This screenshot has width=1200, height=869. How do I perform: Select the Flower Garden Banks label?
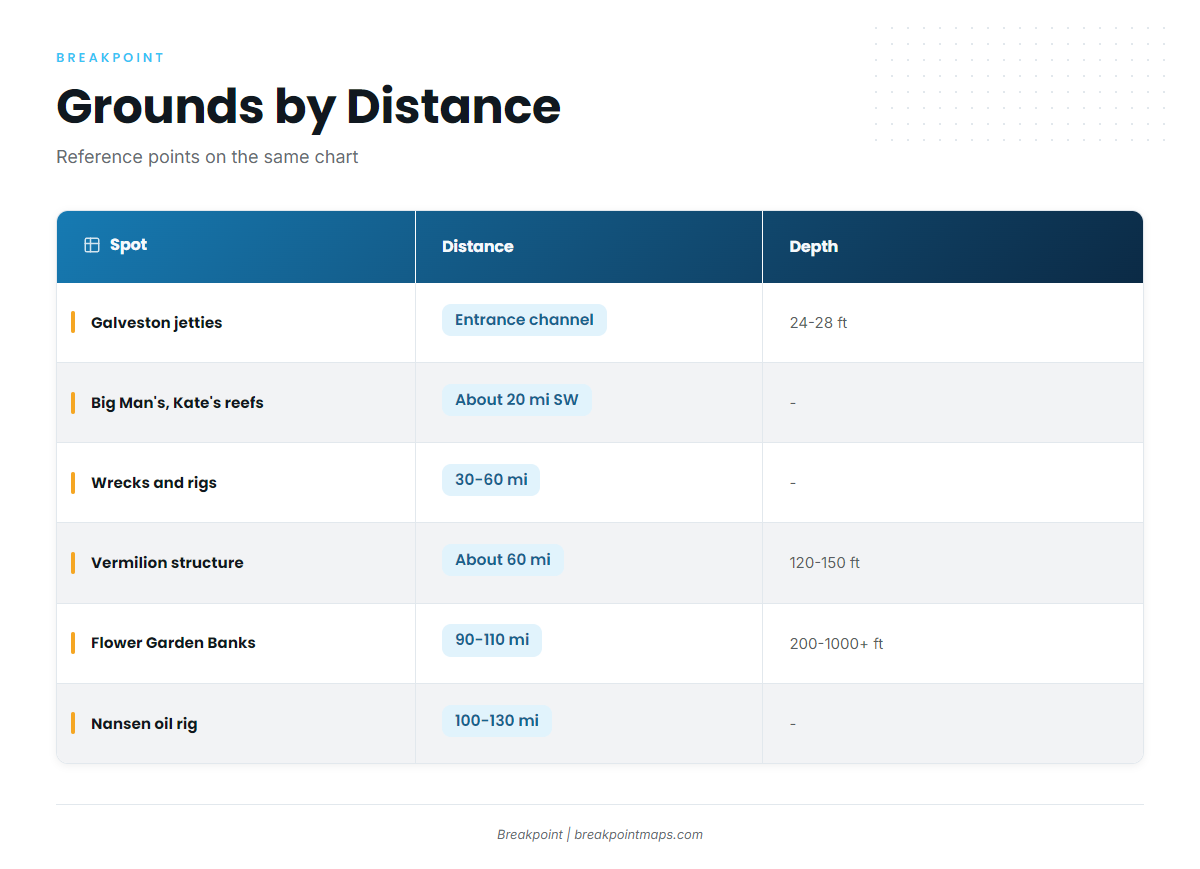[173, 643]
